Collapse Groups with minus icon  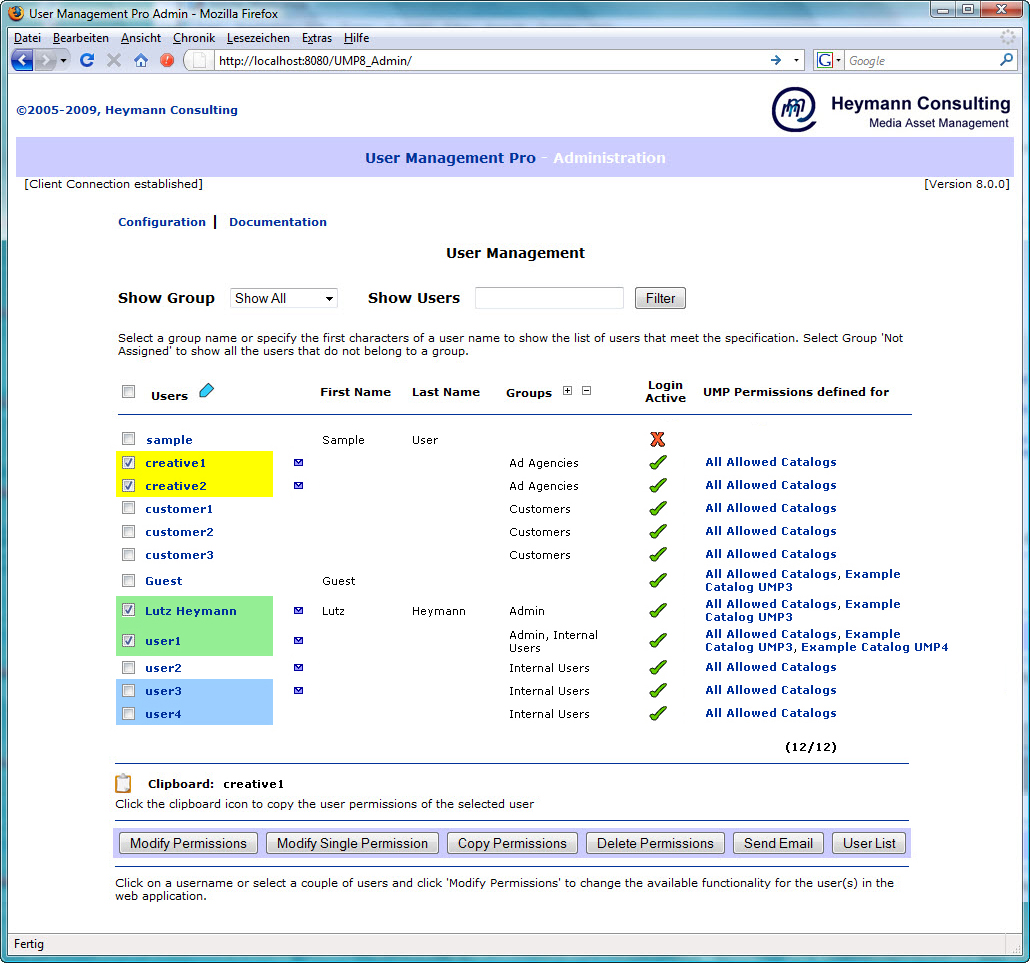click(x=587, y=391)
